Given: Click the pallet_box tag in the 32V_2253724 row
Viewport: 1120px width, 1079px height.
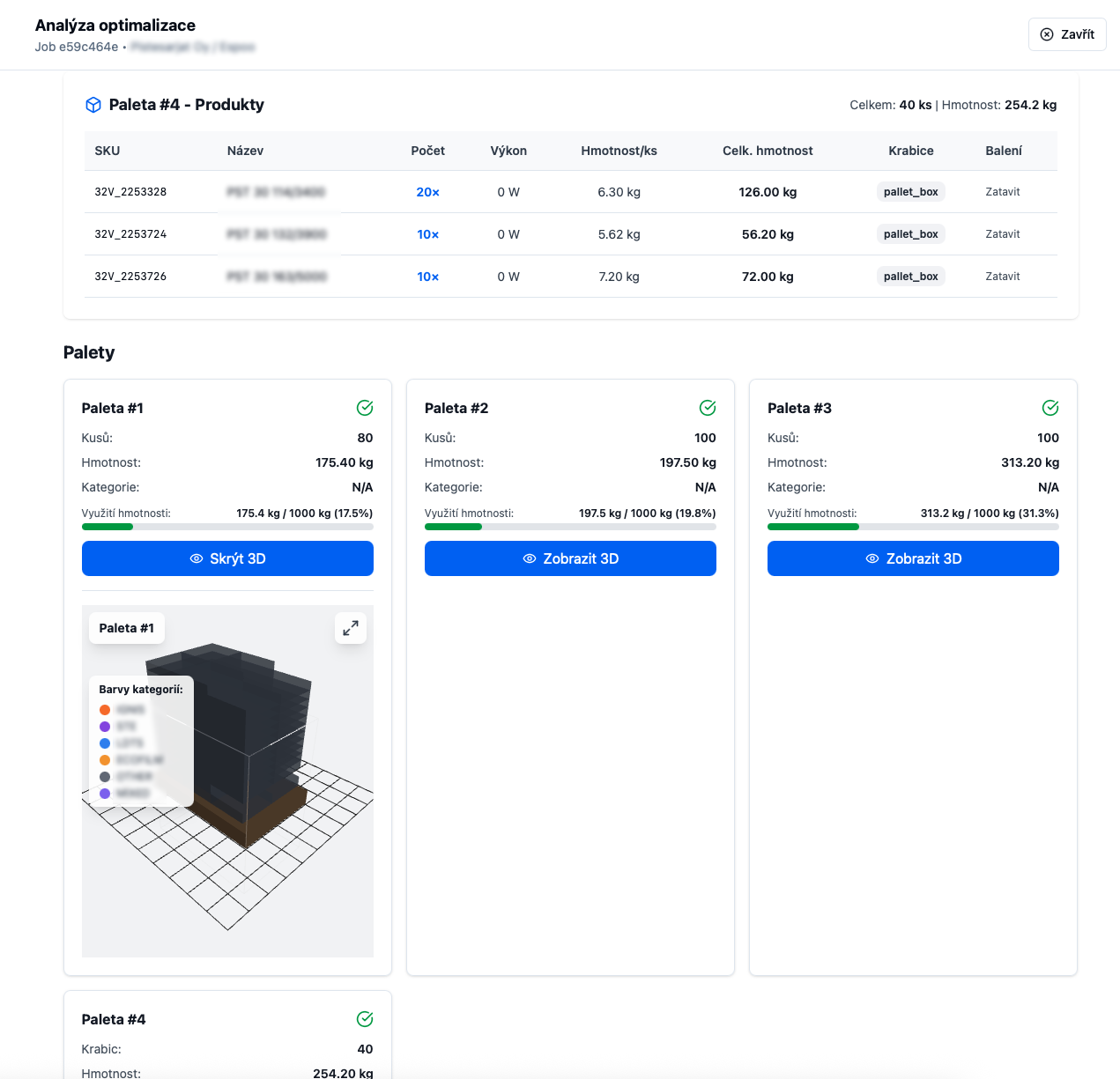Looking at the screenshot, I should coord(911,234).
